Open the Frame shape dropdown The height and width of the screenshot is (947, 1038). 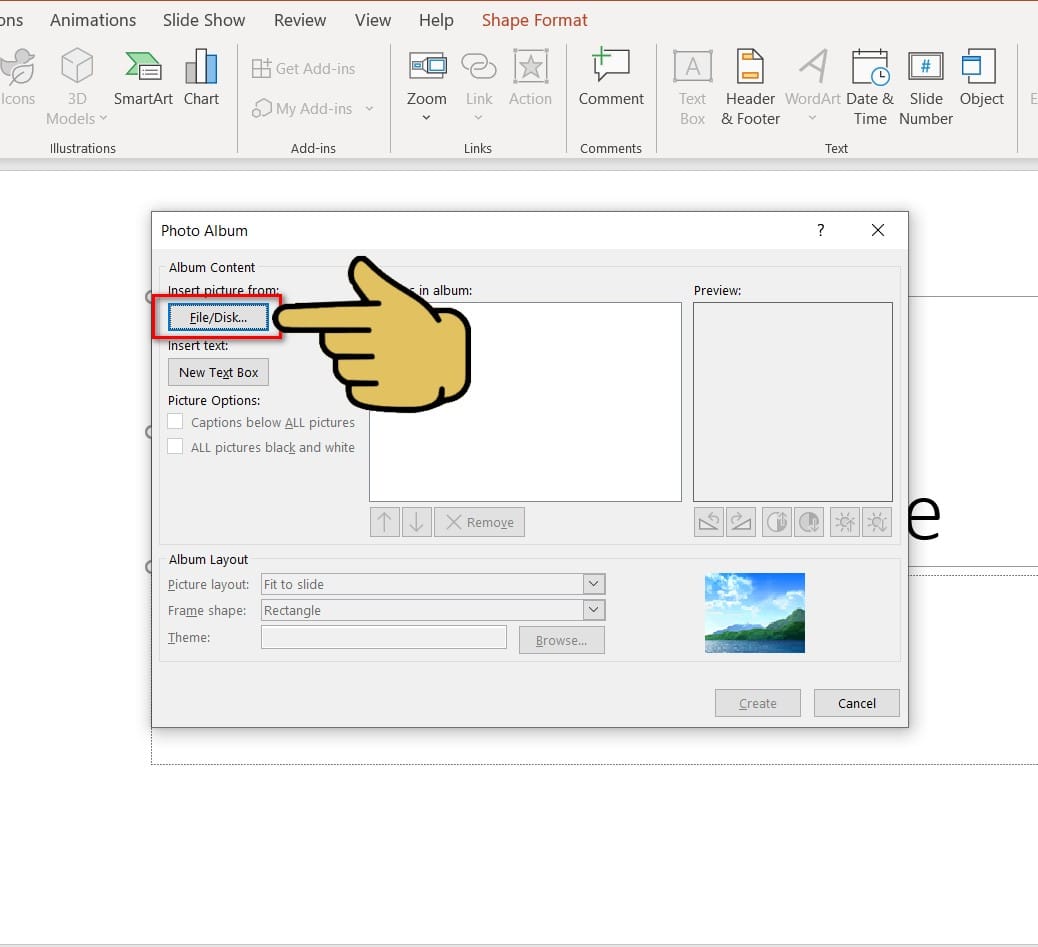pyautogui.click(x=593, y=609)
